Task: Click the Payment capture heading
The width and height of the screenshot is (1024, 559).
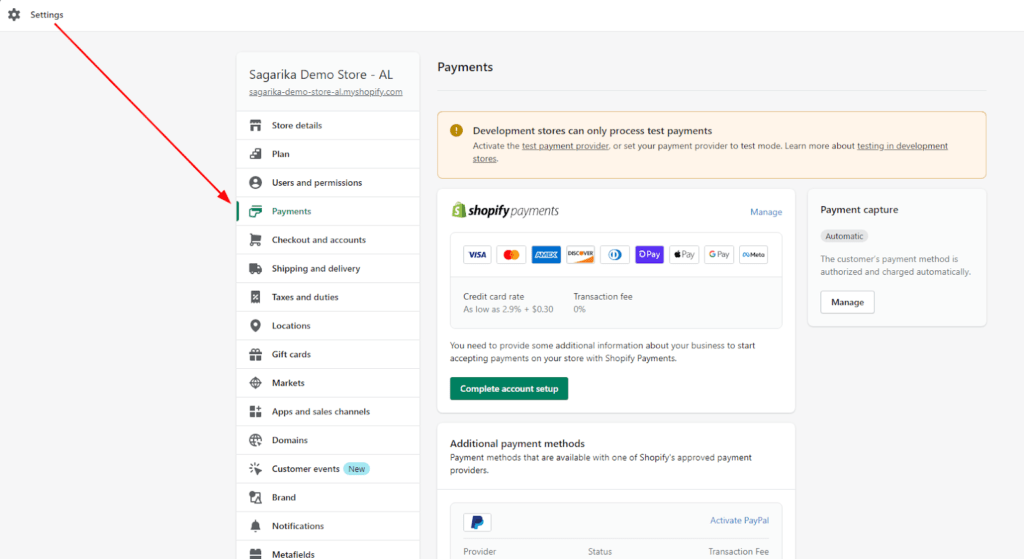Action: (x=859, y=210)
